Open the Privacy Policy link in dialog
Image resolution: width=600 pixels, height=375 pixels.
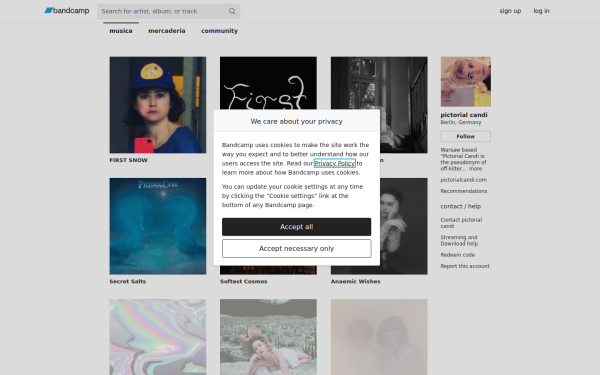[335, 163]
